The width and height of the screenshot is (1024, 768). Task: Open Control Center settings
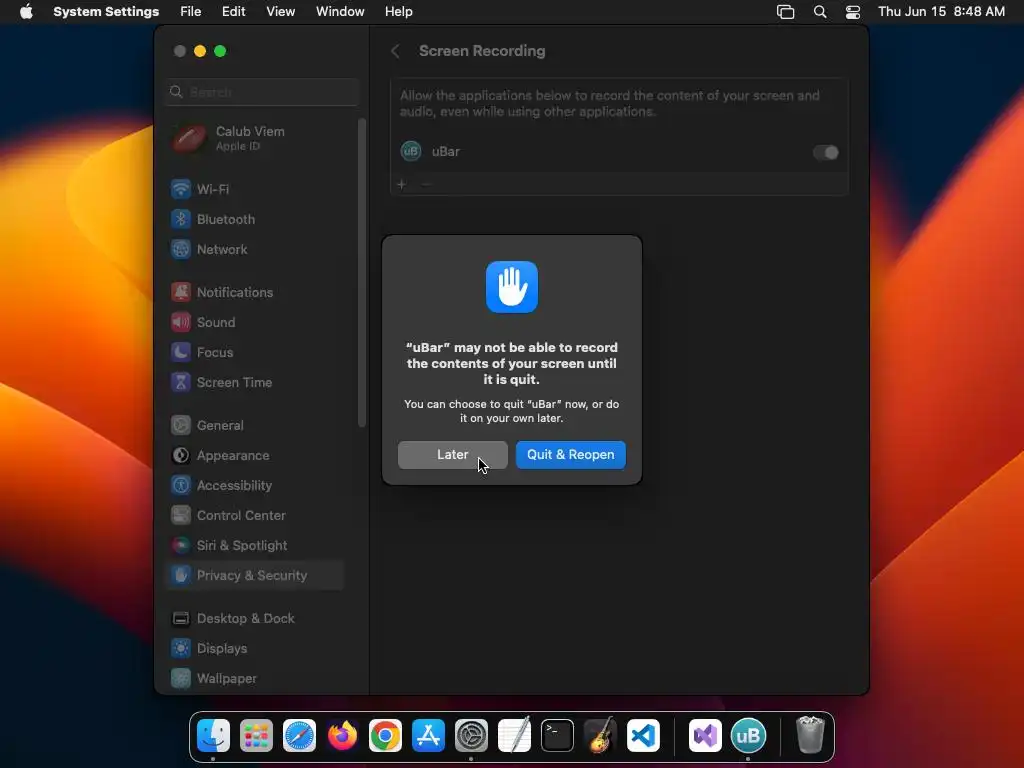pyautogui.click(x=255, y=516)
